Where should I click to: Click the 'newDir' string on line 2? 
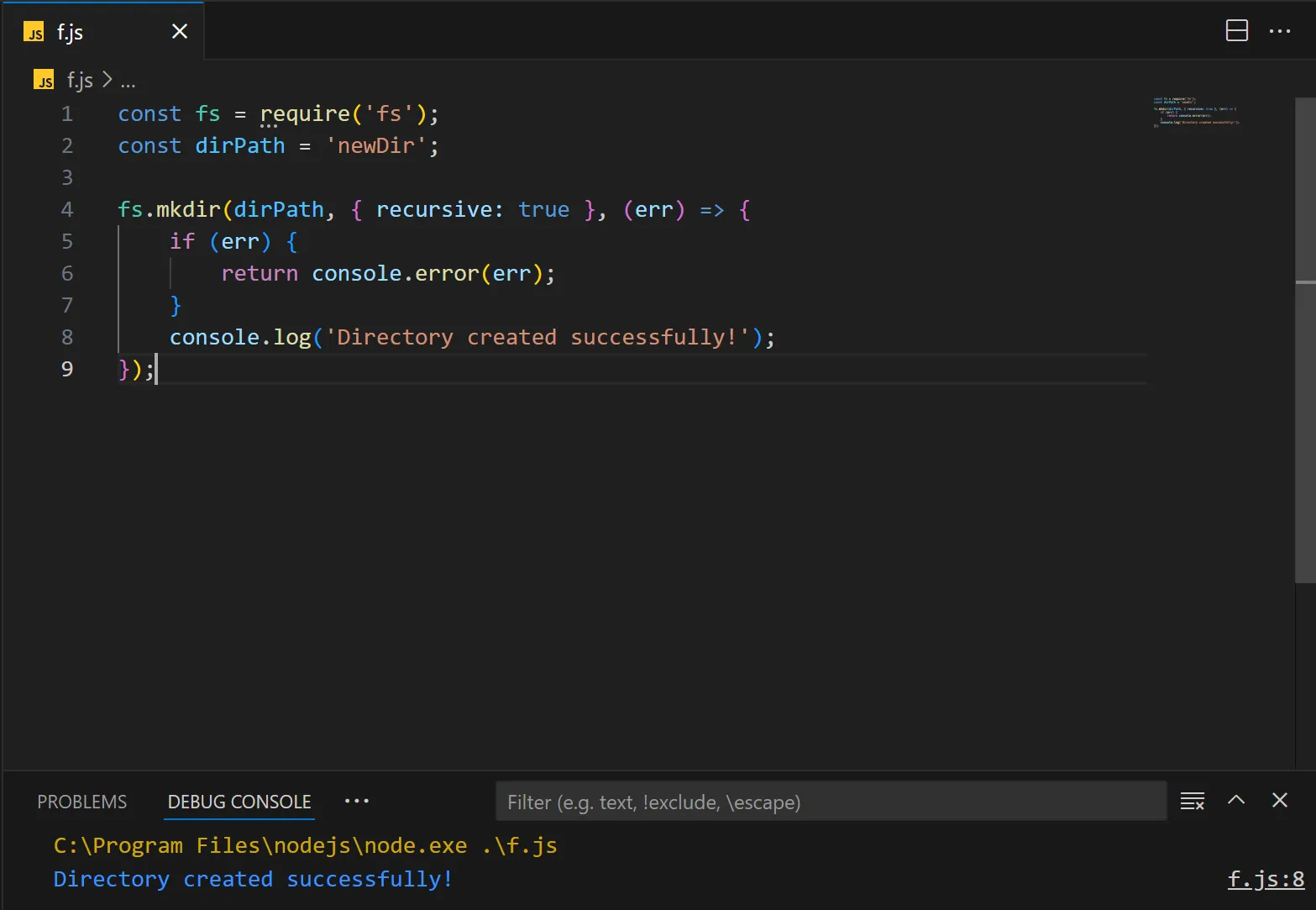(376, 145)
